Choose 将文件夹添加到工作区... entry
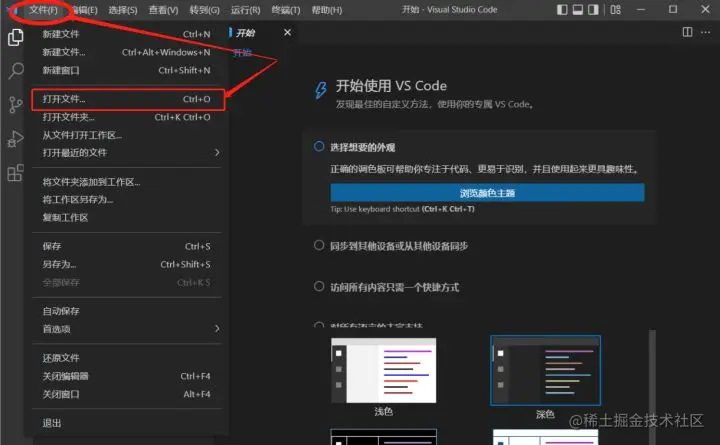The image size is (720, 445). [127, 182]
